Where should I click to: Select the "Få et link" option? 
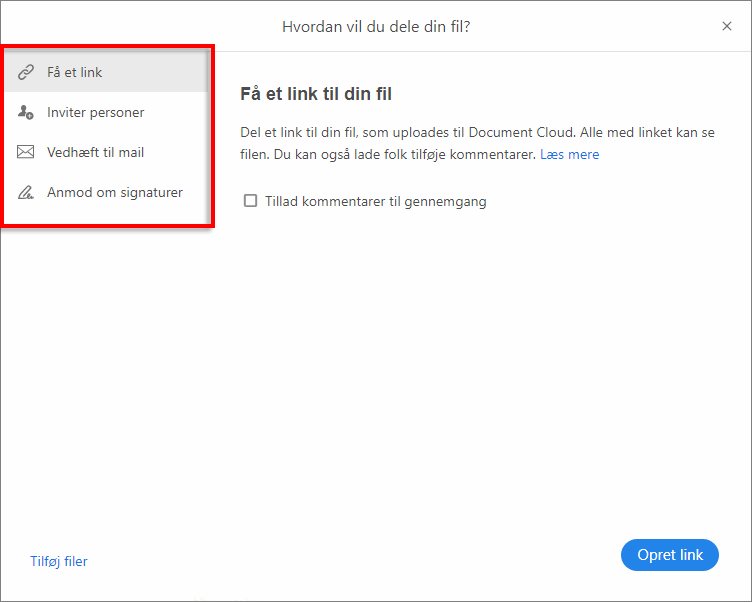coord(75,73)
